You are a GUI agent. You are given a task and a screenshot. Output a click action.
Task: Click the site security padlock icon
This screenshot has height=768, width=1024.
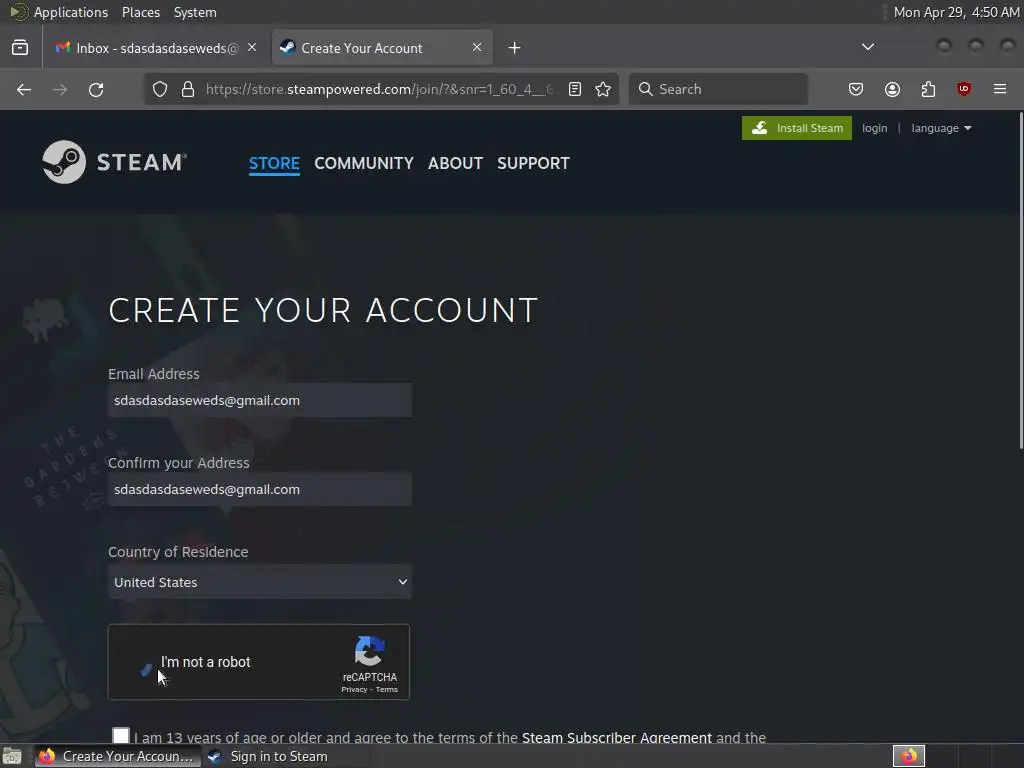[x=188, y=89]
